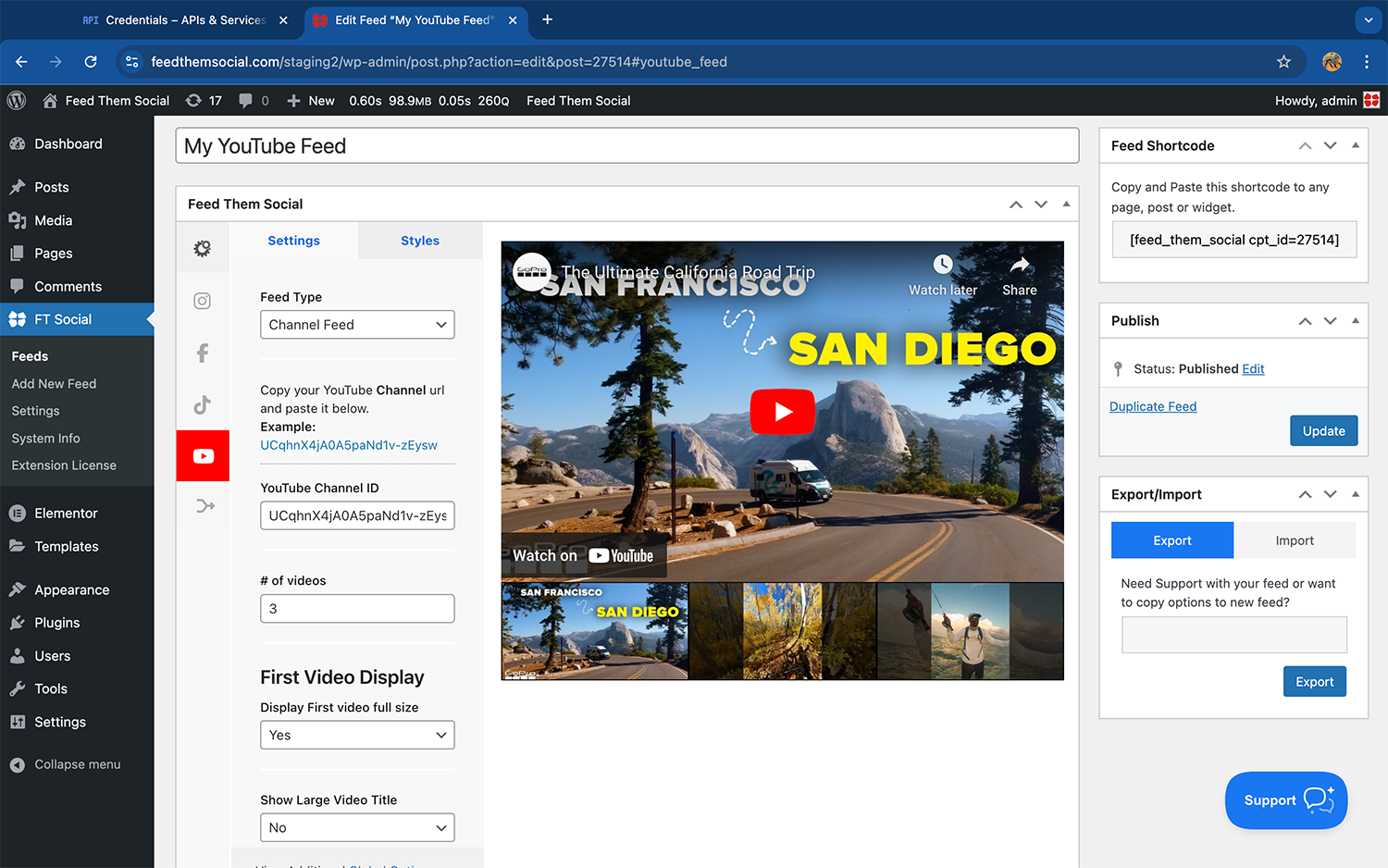The height and width of the screenshot is (868, 1388).
Task: Select the TikTok feed icon
Action: [203, 404]
